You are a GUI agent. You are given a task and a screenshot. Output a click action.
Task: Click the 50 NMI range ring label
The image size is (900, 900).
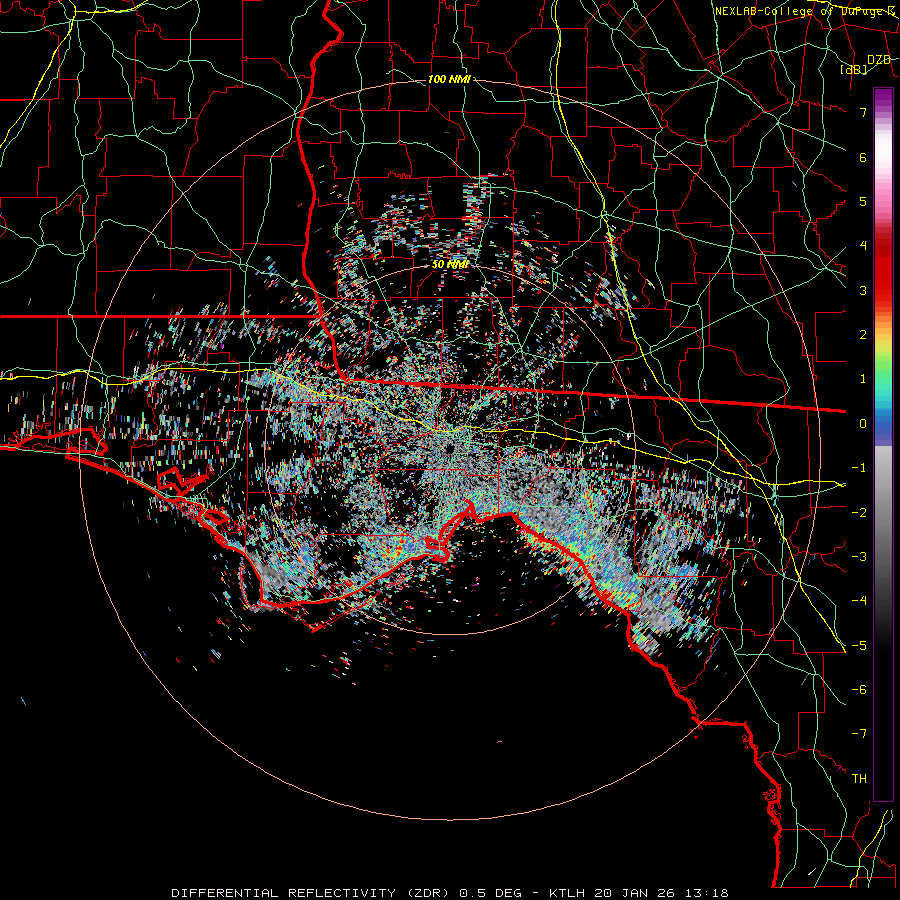(450, 265)
